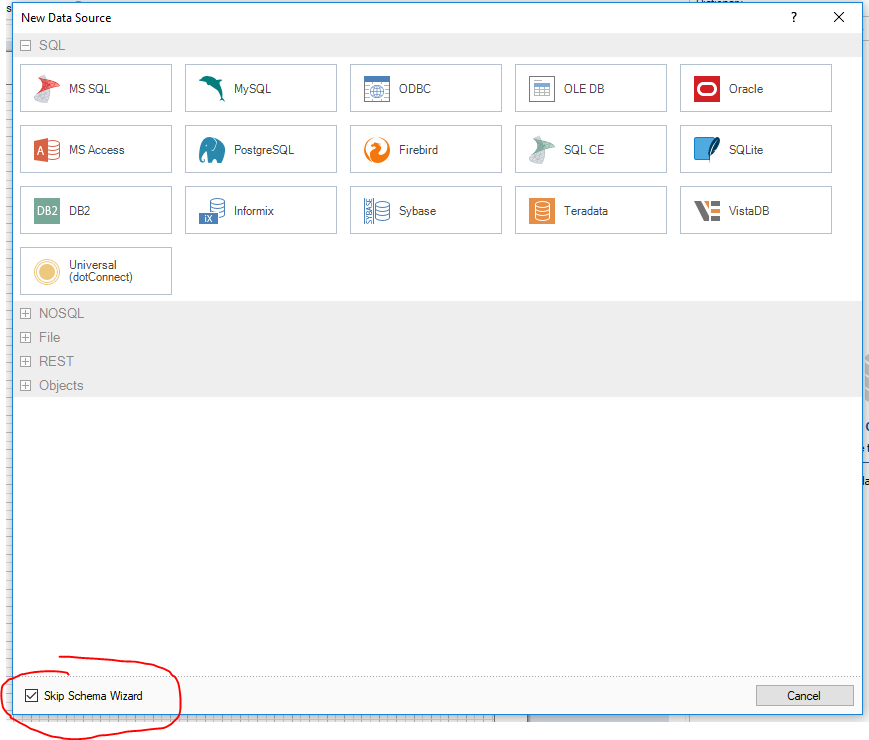Click the ODBC label text
This screenshot has height=740, width=869.
point(415,89)
